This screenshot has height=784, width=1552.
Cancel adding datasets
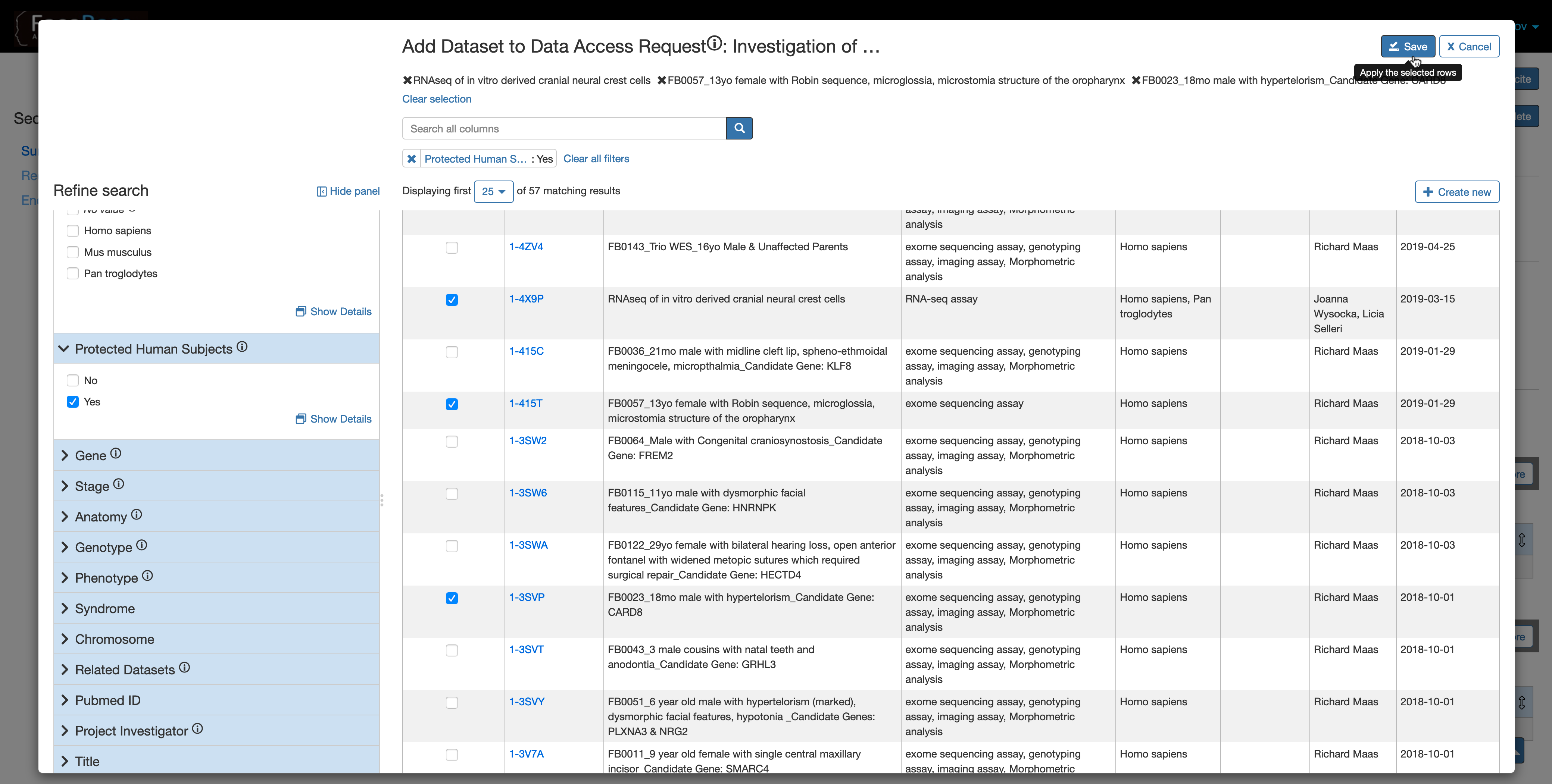(x=1469, y=46)
